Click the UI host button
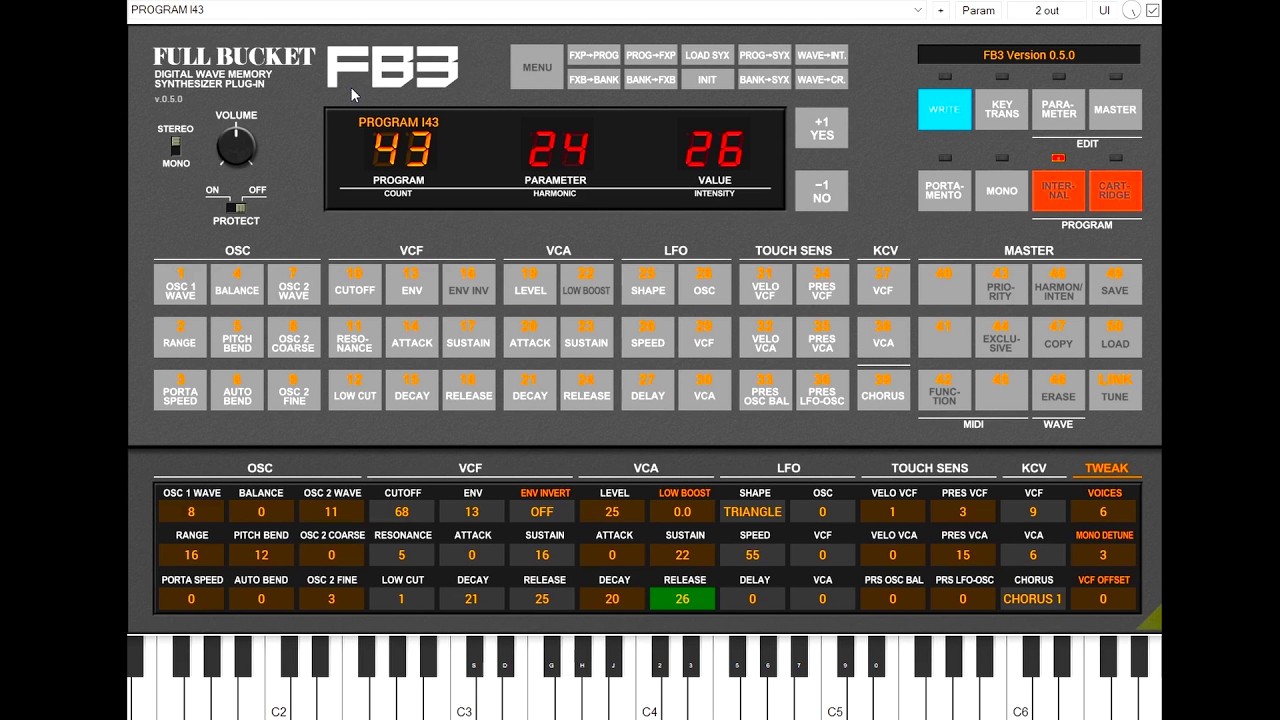 [1105, 10]
